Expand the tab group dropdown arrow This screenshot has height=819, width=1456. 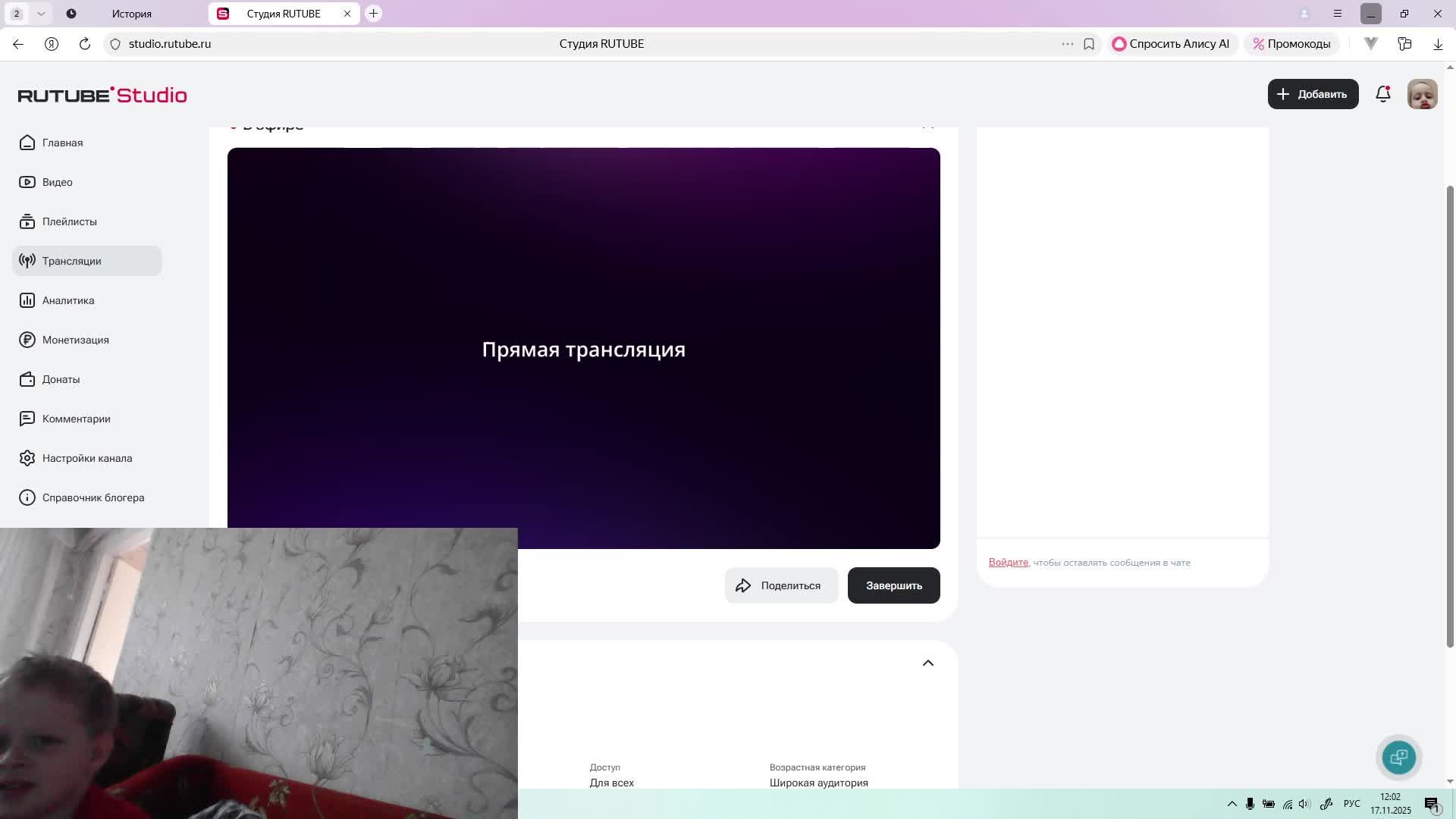pos(41,14)
